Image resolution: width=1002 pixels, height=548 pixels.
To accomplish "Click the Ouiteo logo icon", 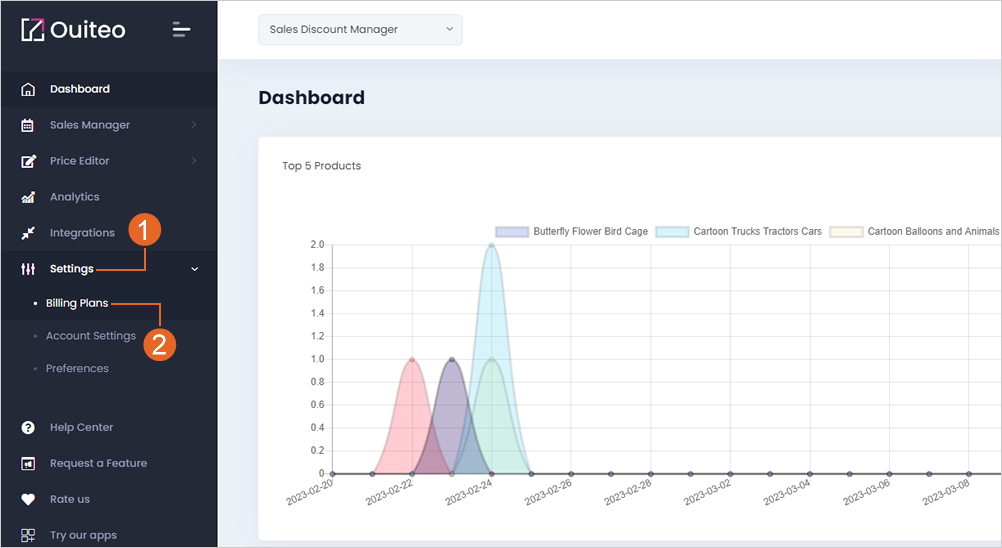I will [x=33, y=29].
